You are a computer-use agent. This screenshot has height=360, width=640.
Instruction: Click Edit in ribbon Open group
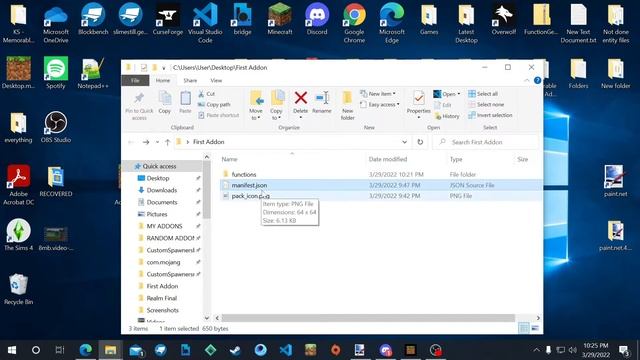click(443, 105)
